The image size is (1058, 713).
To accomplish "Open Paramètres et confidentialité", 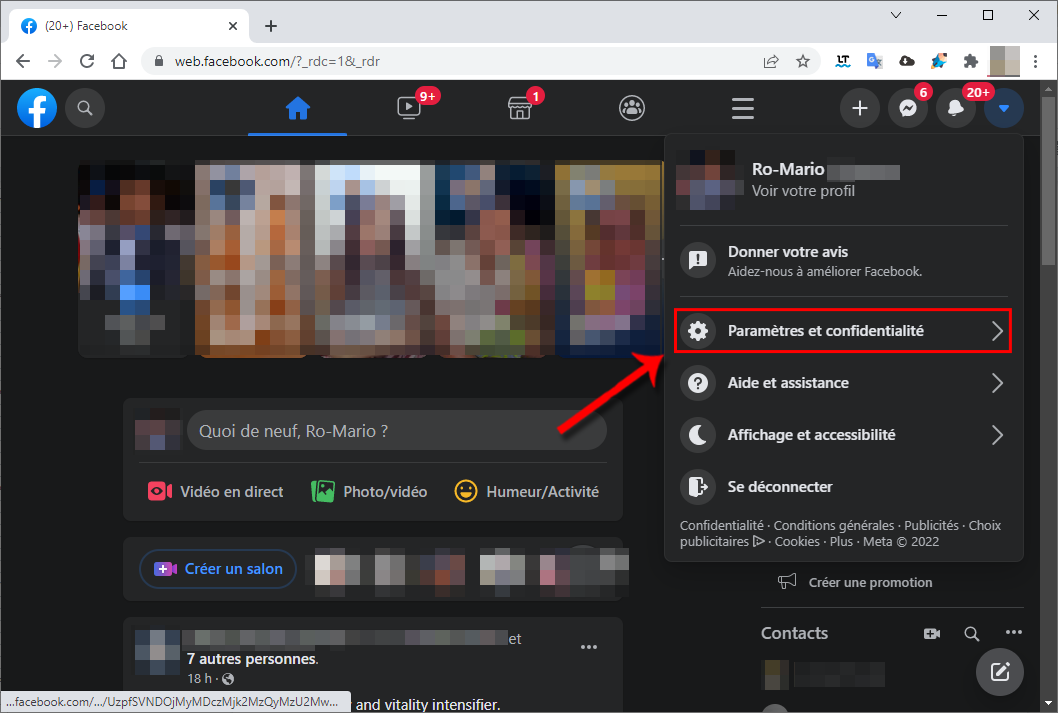I will tap(843, 331).
